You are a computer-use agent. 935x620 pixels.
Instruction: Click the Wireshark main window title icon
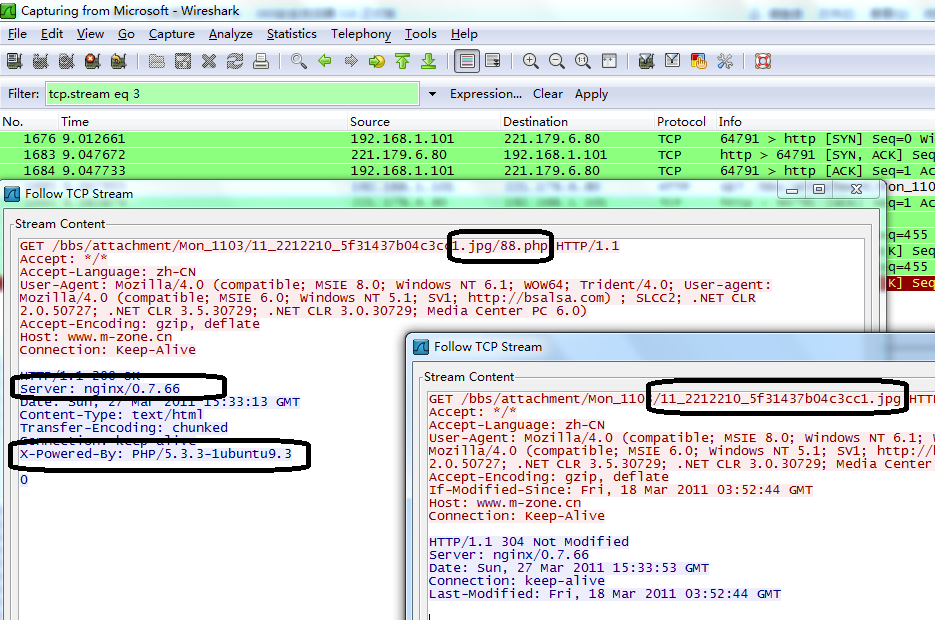8,11
